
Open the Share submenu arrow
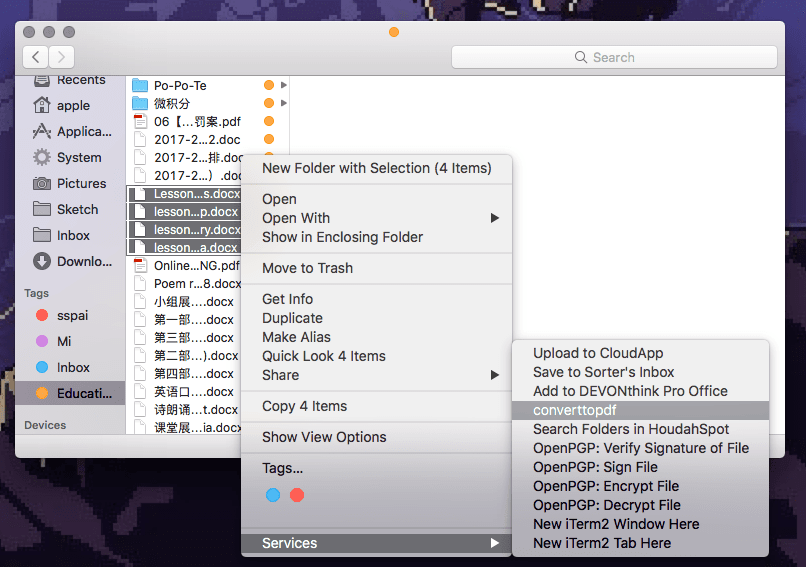(494, 375)
